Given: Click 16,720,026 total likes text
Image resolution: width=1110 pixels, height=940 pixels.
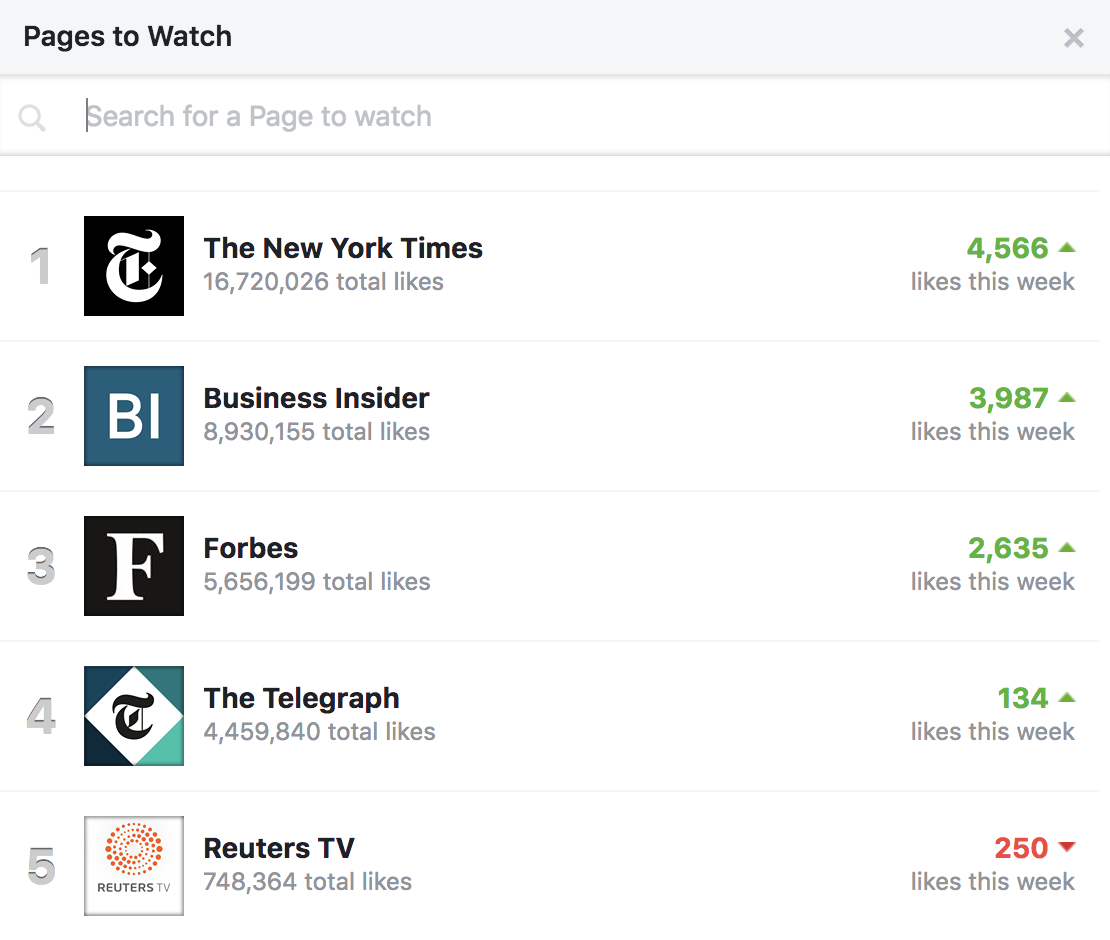Looking at the screenshot, I should (x=323, y=282).
